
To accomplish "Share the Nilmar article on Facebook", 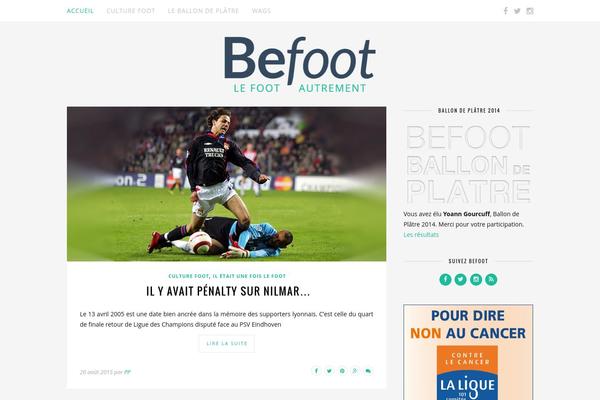I will [x=316, y=371].
